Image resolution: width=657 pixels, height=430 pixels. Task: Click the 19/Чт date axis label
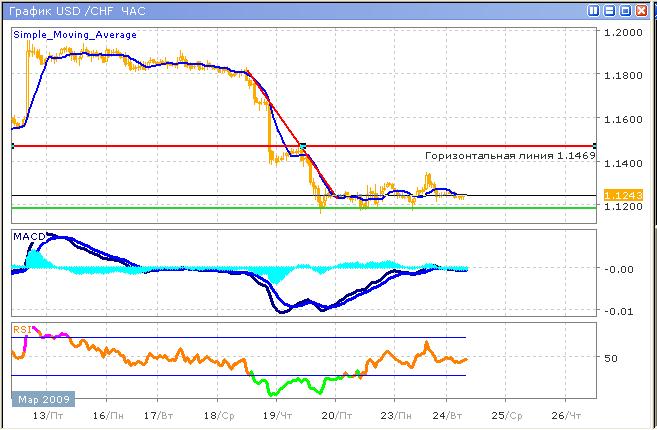pos(277,416)
